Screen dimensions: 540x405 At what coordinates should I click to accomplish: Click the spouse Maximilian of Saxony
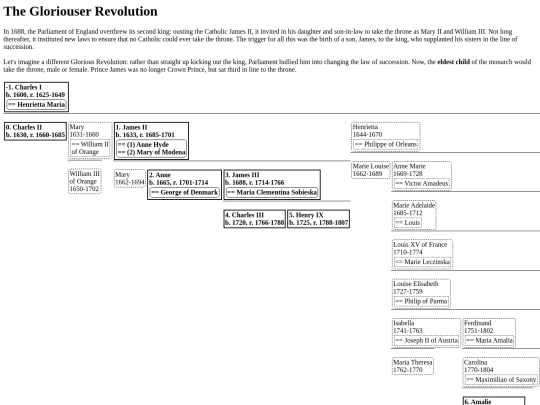click(x=501, y=380)
